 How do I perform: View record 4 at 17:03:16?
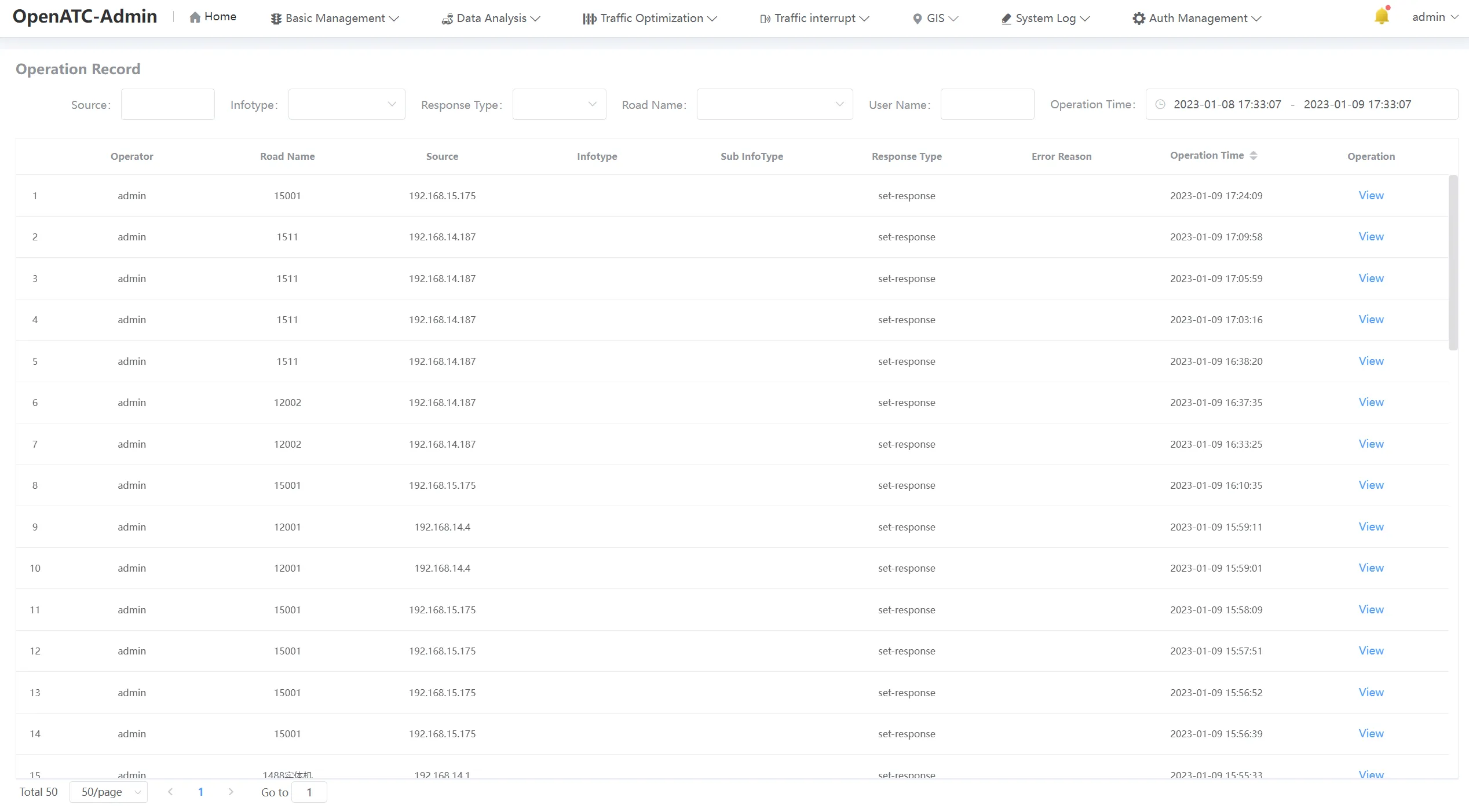[1371, 319]
